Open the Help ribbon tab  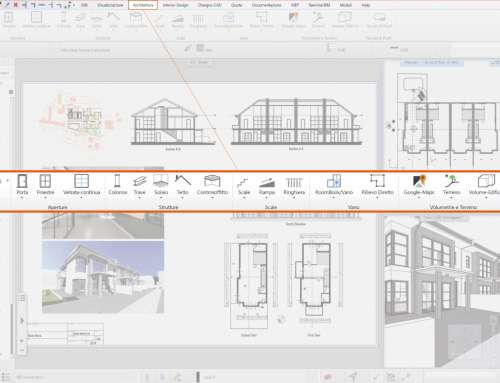(x=366, y=5)
